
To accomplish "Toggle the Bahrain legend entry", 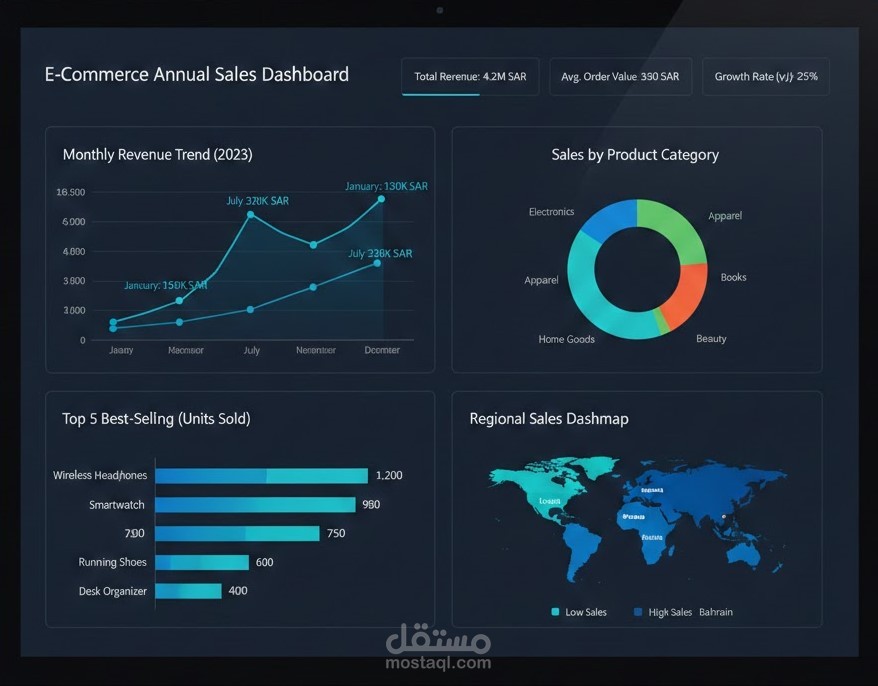I will click(715, 612).
